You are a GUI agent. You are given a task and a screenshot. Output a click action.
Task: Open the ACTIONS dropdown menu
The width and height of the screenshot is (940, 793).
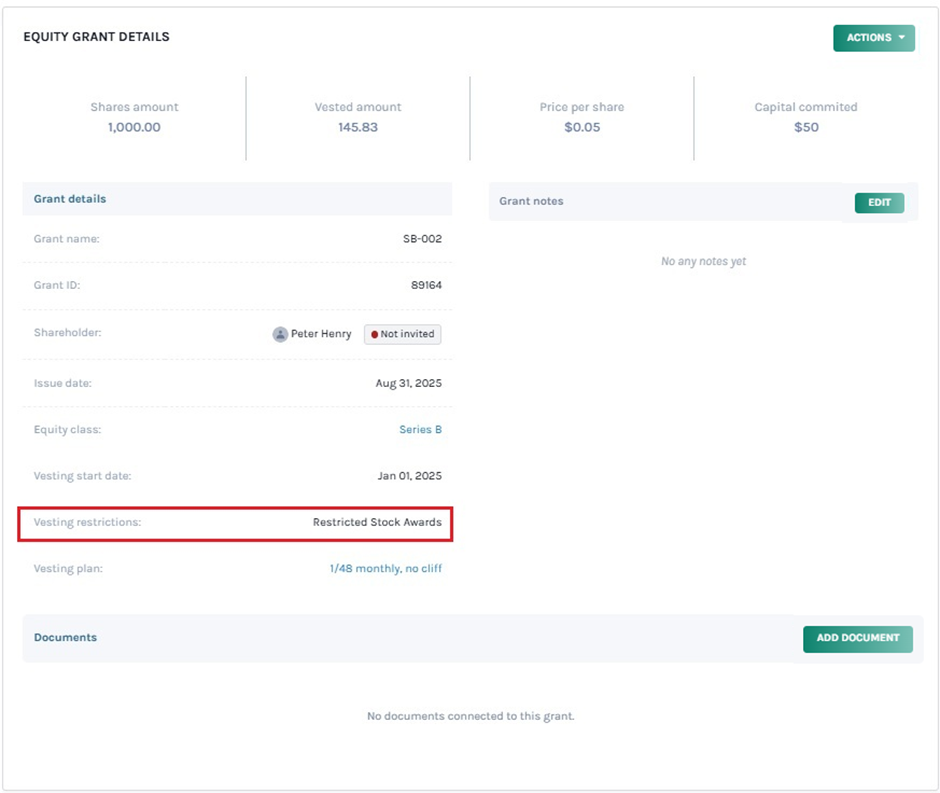coord(873,38)
